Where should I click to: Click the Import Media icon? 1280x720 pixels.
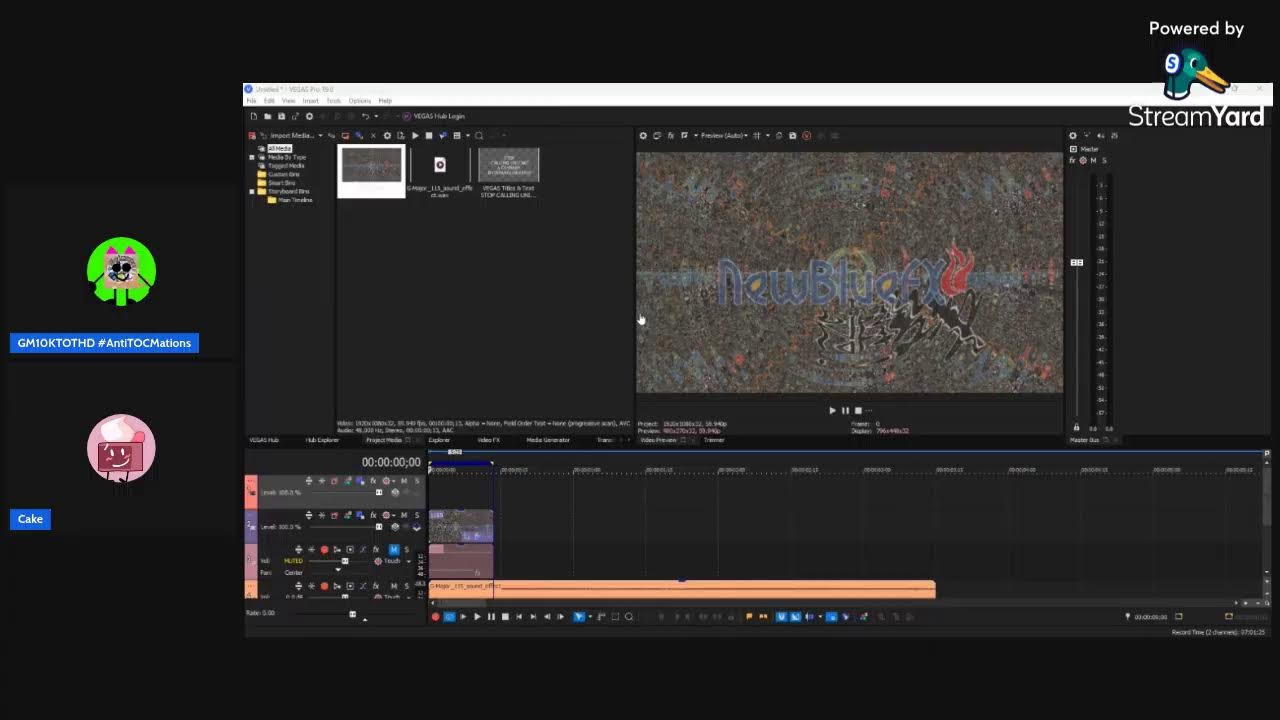264,135
